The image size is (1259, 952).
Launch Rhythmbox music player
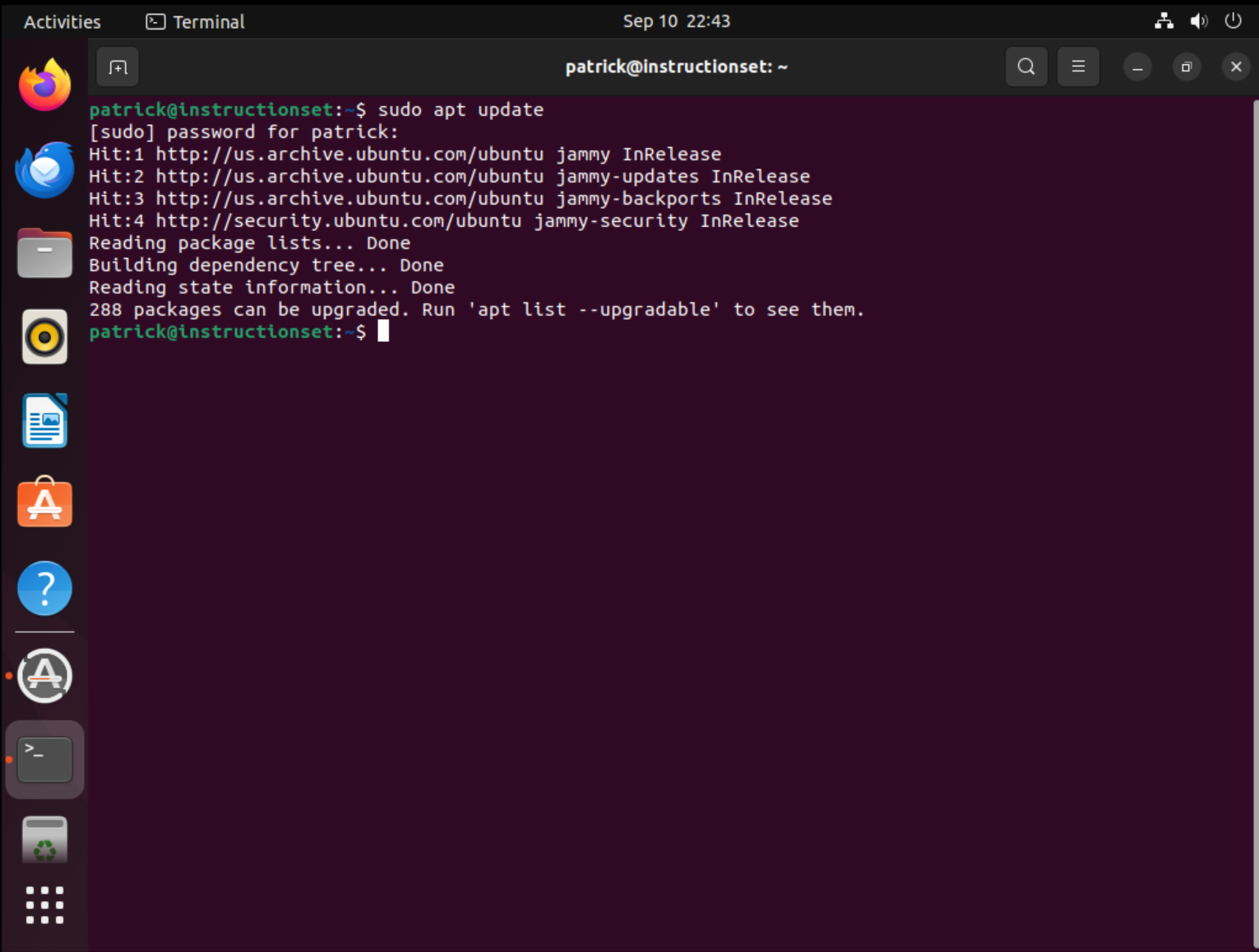coord(45,337)
